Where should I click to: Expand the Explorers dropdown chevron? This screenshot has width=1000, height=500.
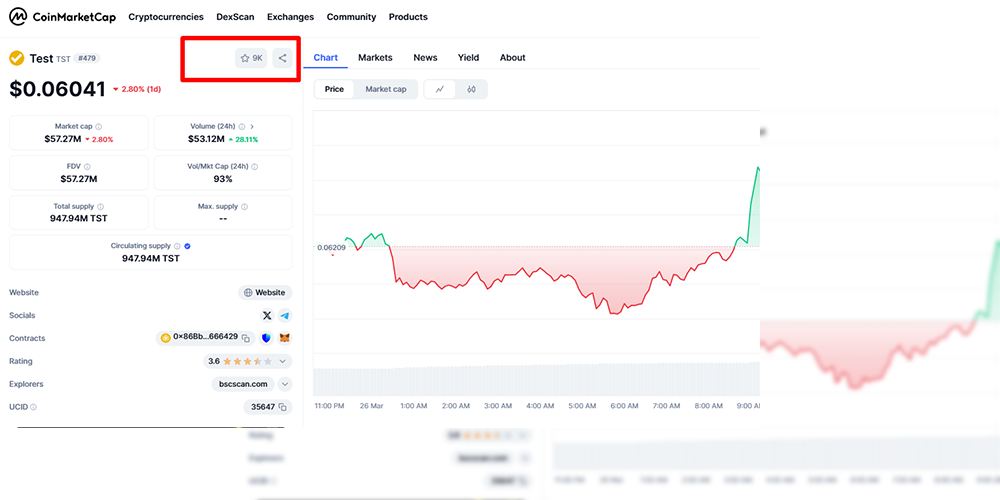tap(286, 385)
